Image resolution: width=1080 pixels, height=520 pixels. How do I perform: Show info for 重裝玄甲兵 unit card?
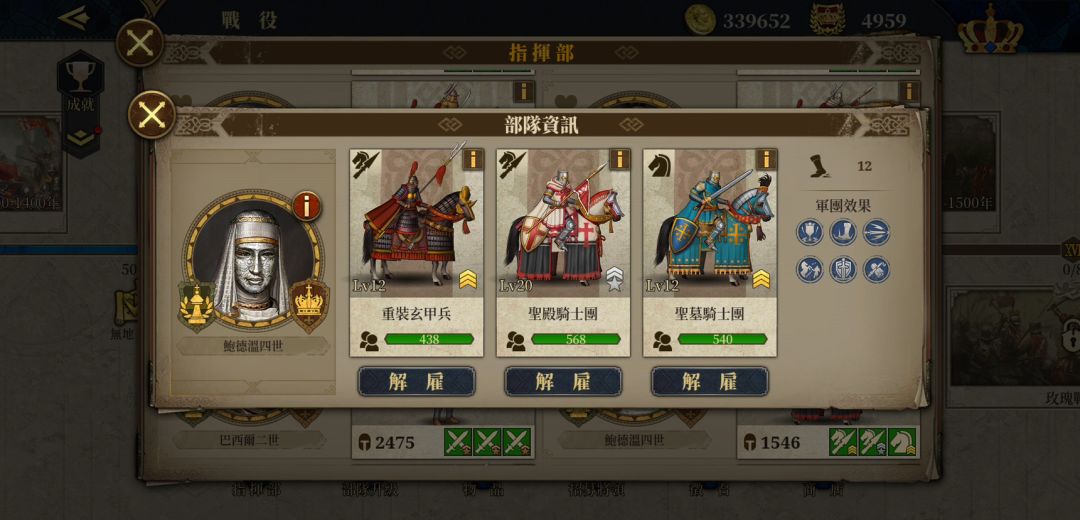(x=472, y=160)
